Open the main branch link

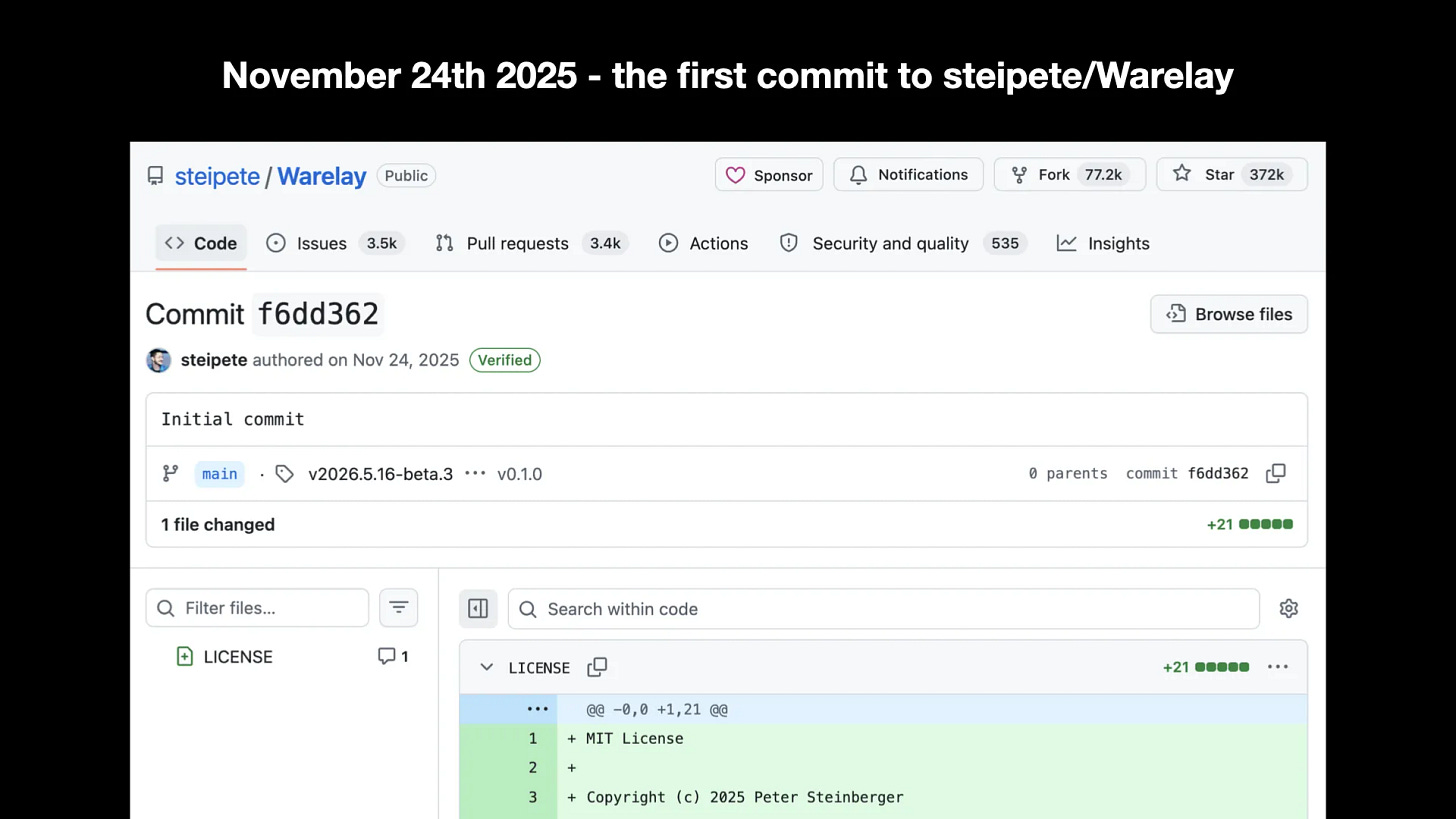pos(219,474)
